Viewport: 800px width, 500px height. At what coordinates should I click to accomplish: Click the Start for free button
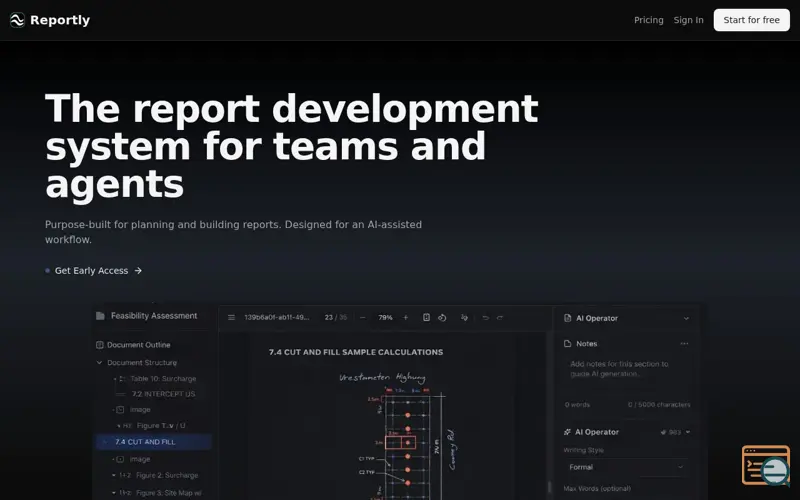(x=751, y=20)
